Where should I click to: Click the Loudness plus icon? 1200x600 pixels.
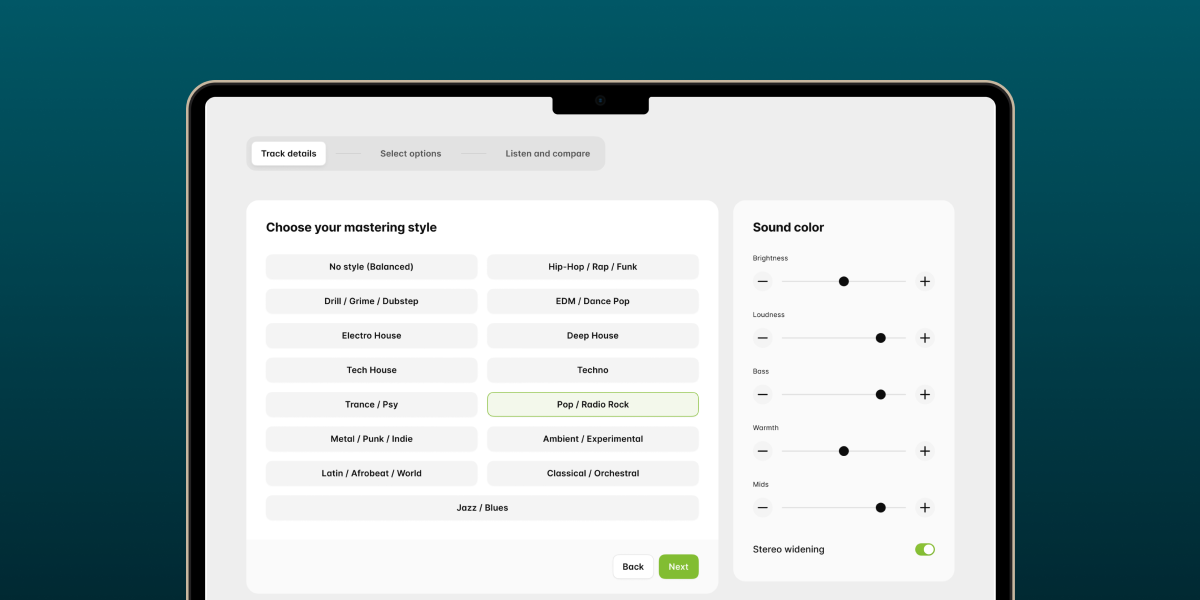click(925, 338)
